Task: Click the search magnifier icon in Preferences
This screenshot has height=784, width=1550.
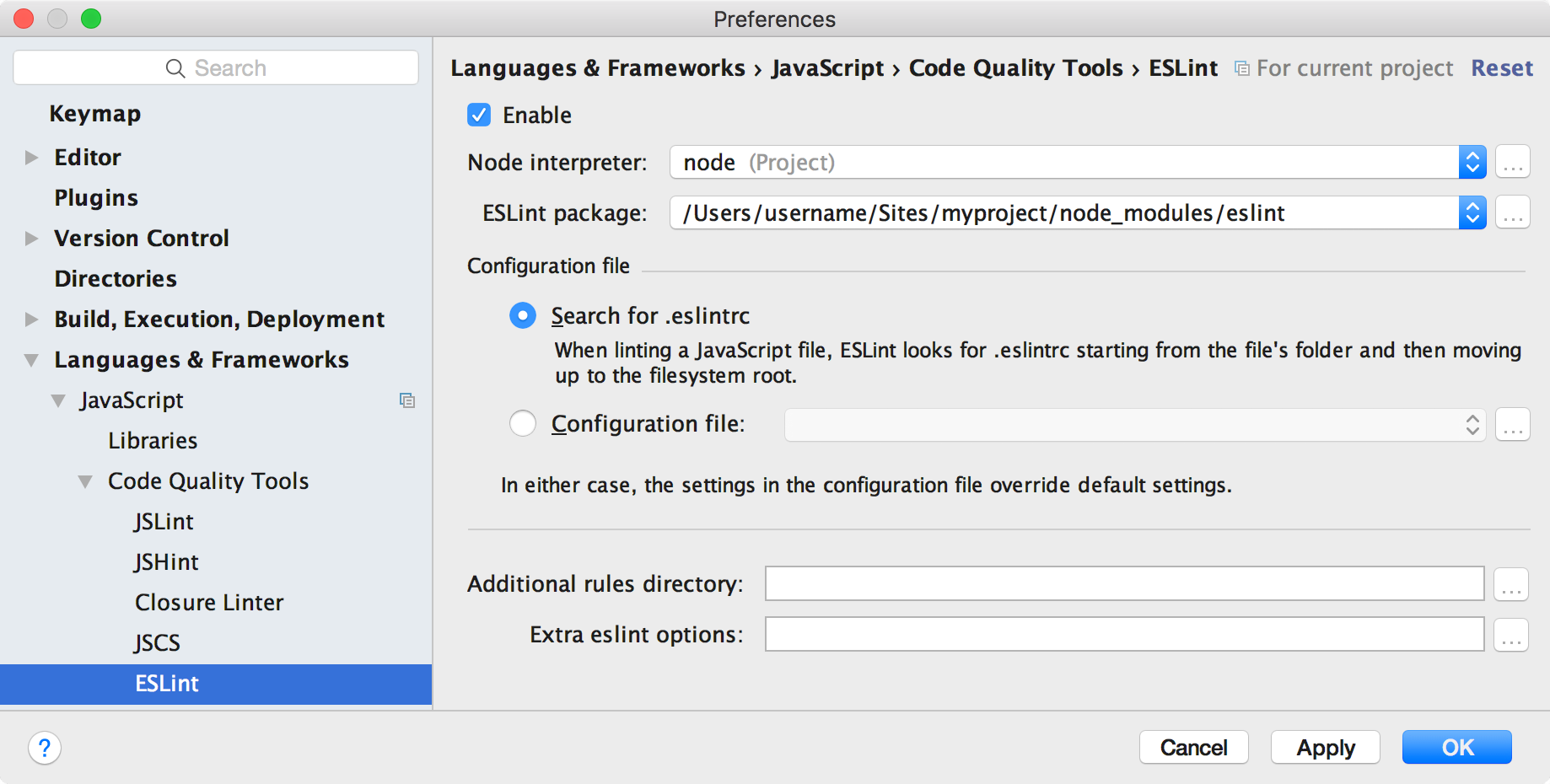Action: (x=175, y=68)
